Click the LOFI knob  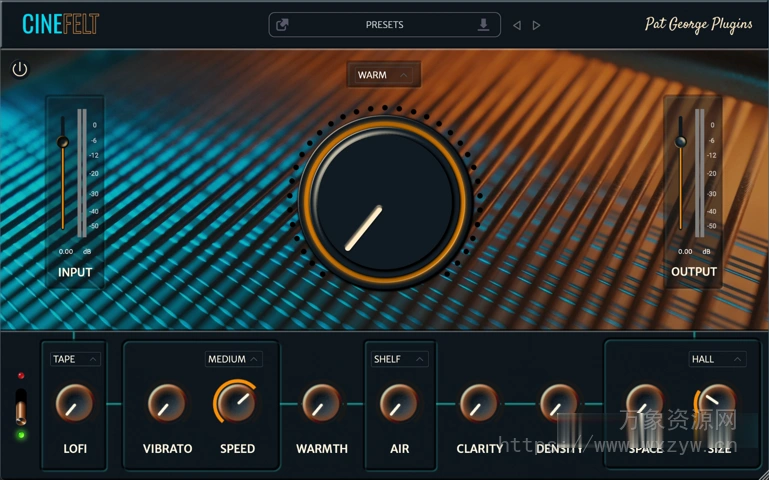(x=75, y=404)
